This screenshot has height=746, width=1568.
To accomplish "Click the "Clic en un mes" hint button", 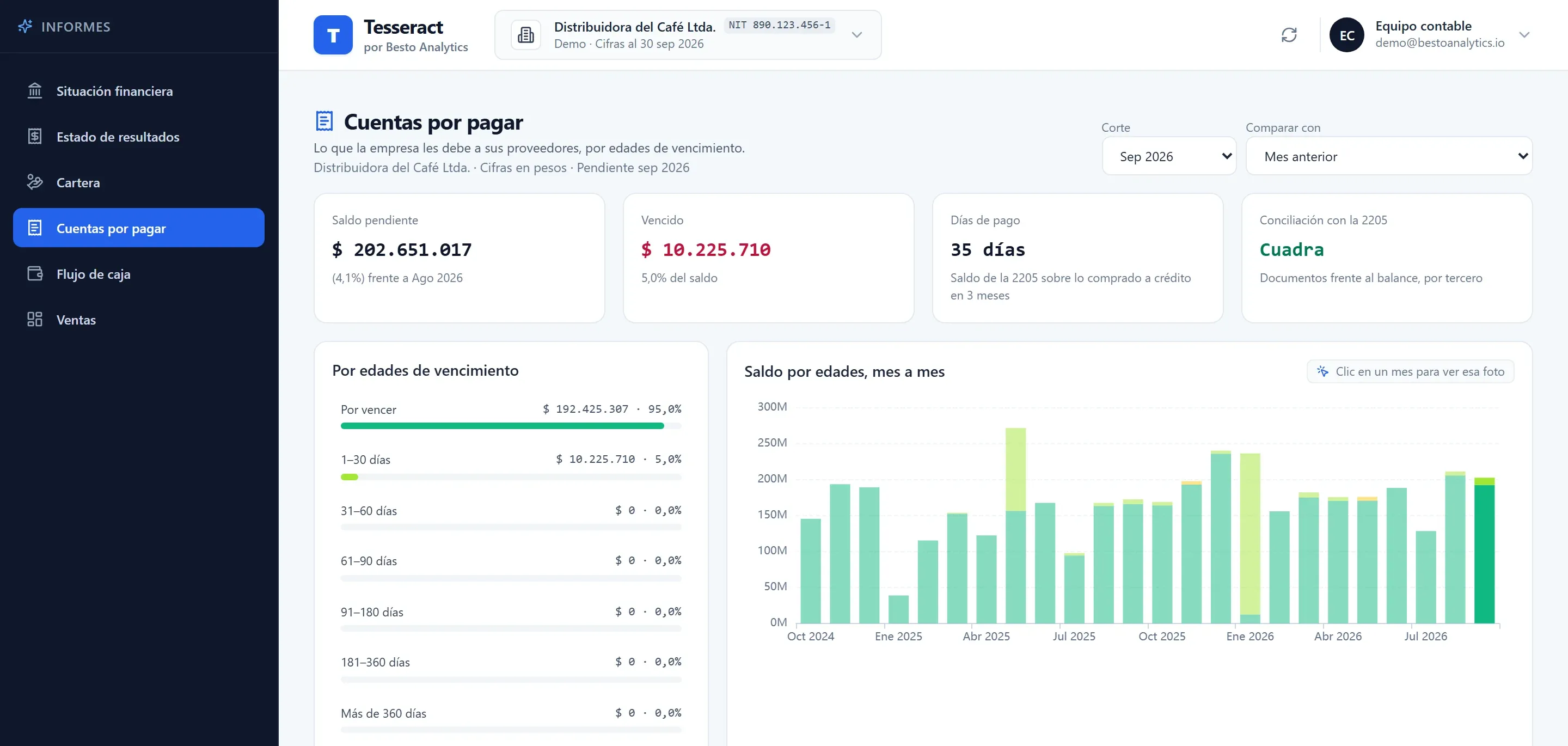I will tap(1410, 371).
